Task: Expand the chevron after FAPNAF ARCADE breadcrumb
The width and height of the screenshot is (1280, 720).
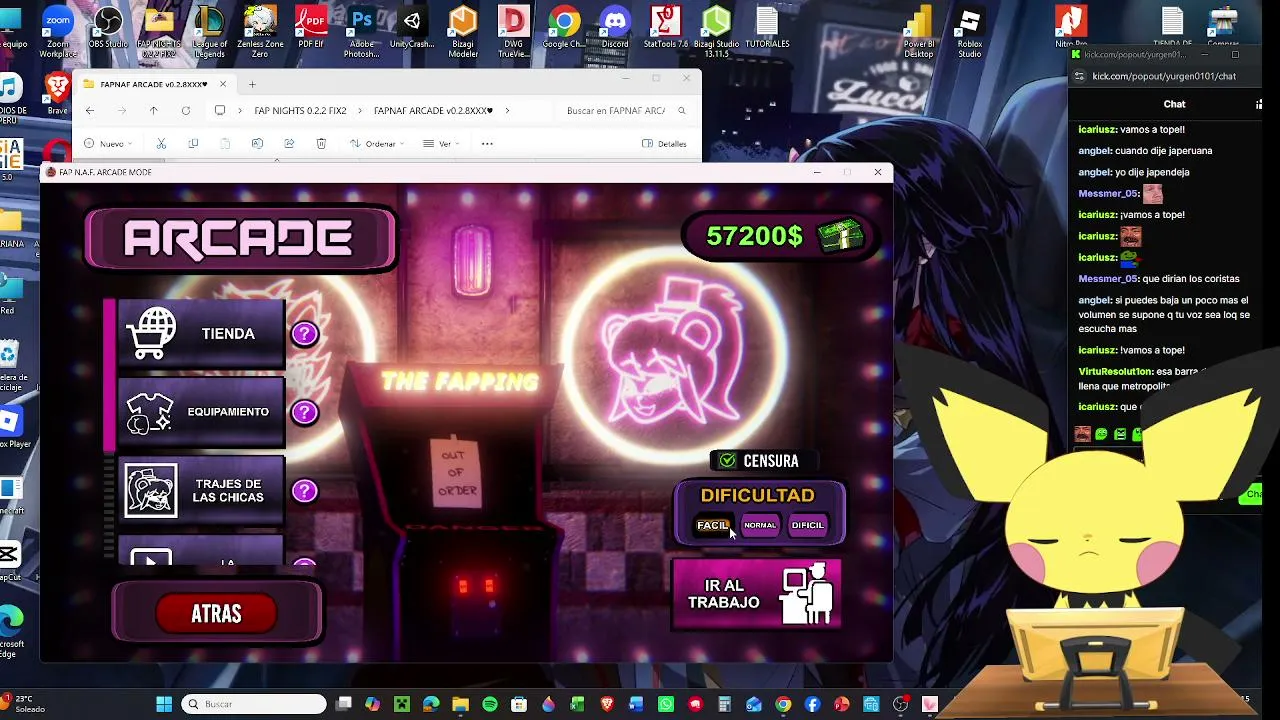Action: (x=507, y=111)
